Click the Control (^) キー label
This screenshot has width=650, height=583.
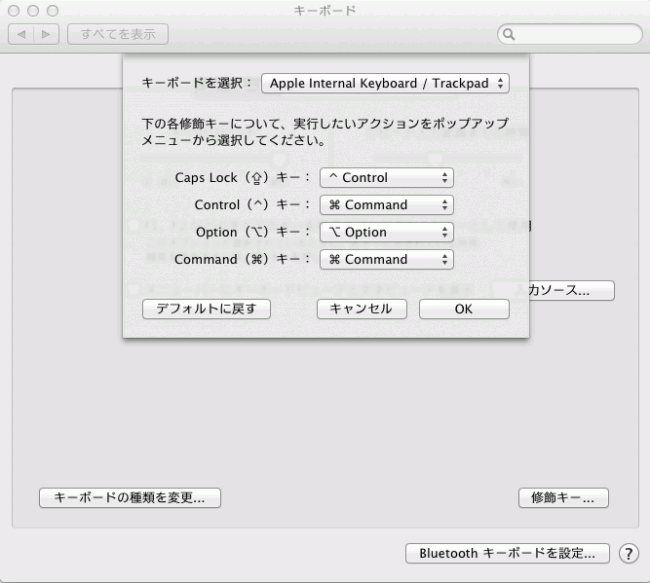pyautogui.click(x=252, y=205)
